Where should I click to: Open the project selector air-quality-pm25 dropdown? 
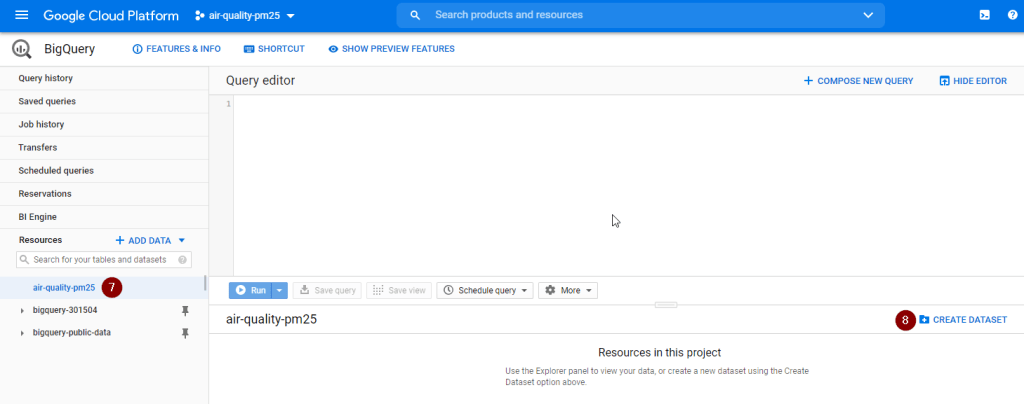coord(245,16)
